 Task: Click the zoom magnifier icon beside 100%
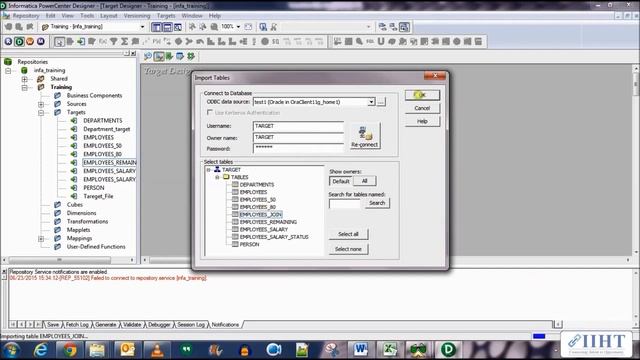(x=214, y=27)
